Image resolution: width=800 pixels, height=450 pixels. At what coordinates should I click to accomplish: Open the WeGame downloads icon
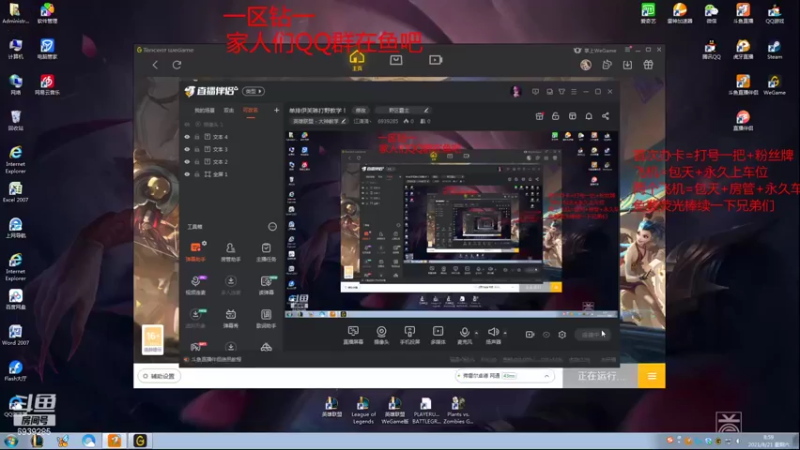[x=627, y=65]
